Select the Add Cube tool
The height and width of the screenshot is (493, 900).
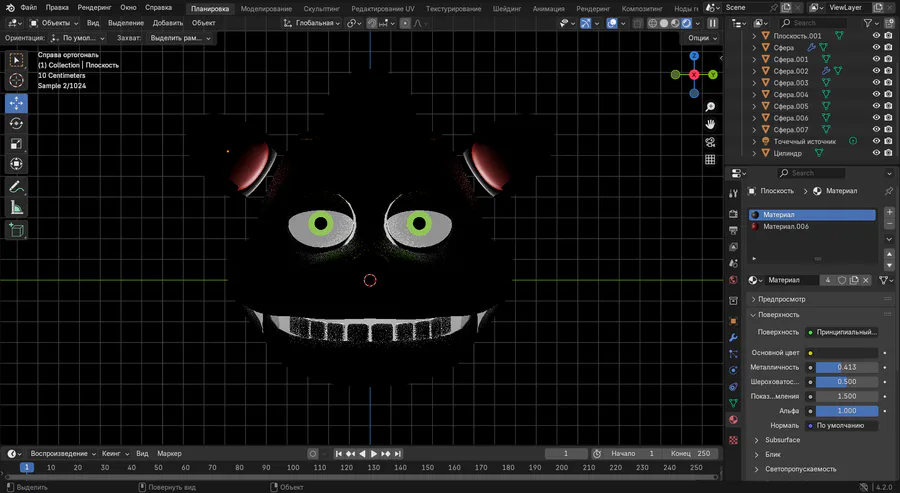(16, 230)
